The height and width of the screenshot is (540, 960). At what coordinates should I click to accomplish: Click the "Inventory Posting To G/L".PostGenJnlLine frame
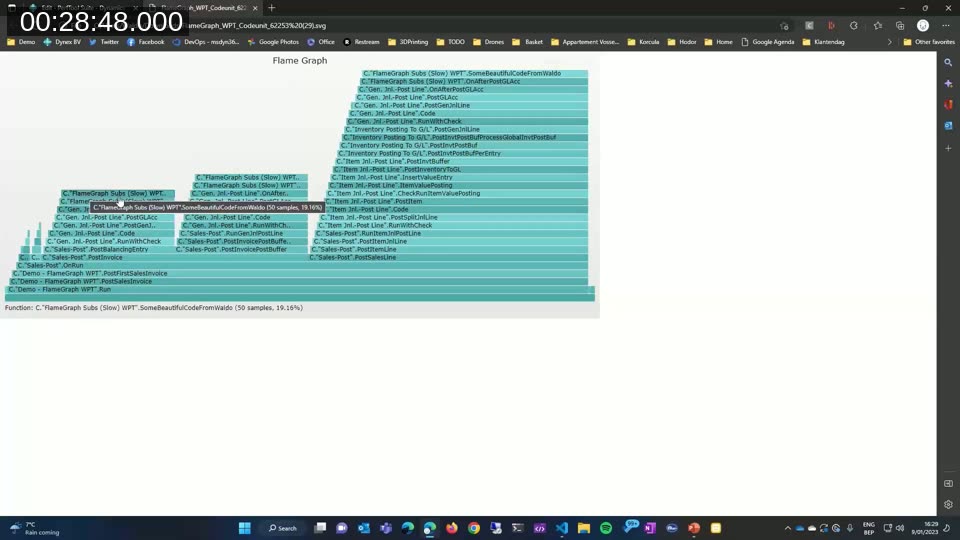click(466, 130)
